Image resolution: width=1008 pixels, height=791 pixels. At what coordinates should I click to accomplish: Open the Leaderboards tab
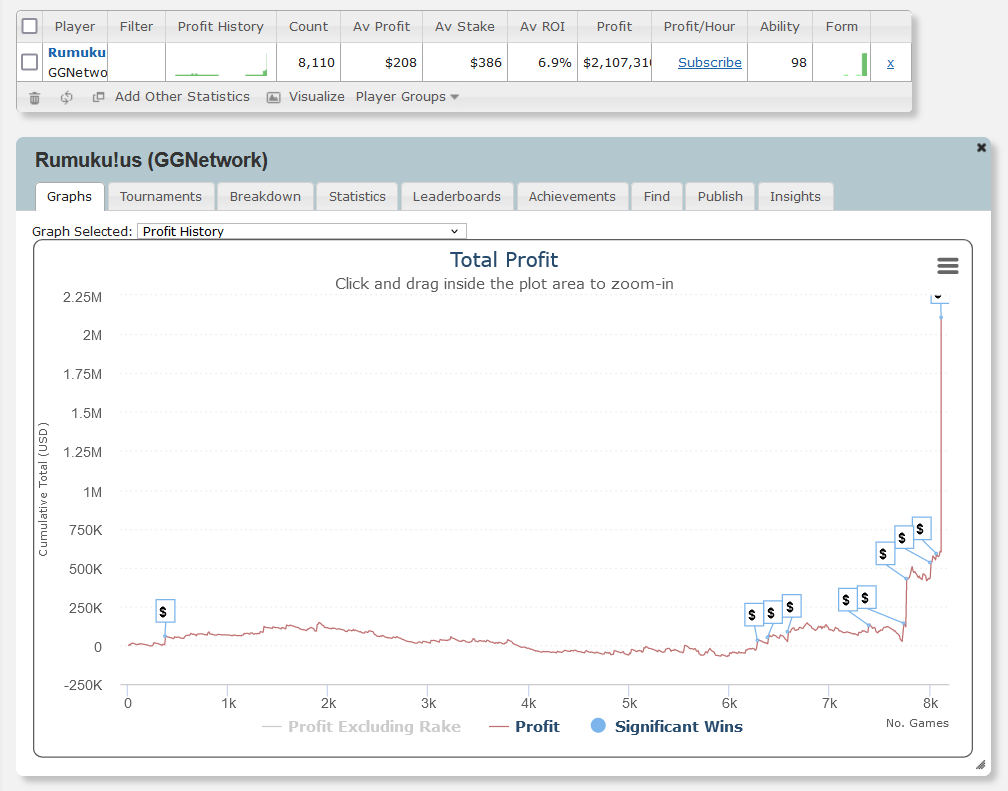click(456, 196)
